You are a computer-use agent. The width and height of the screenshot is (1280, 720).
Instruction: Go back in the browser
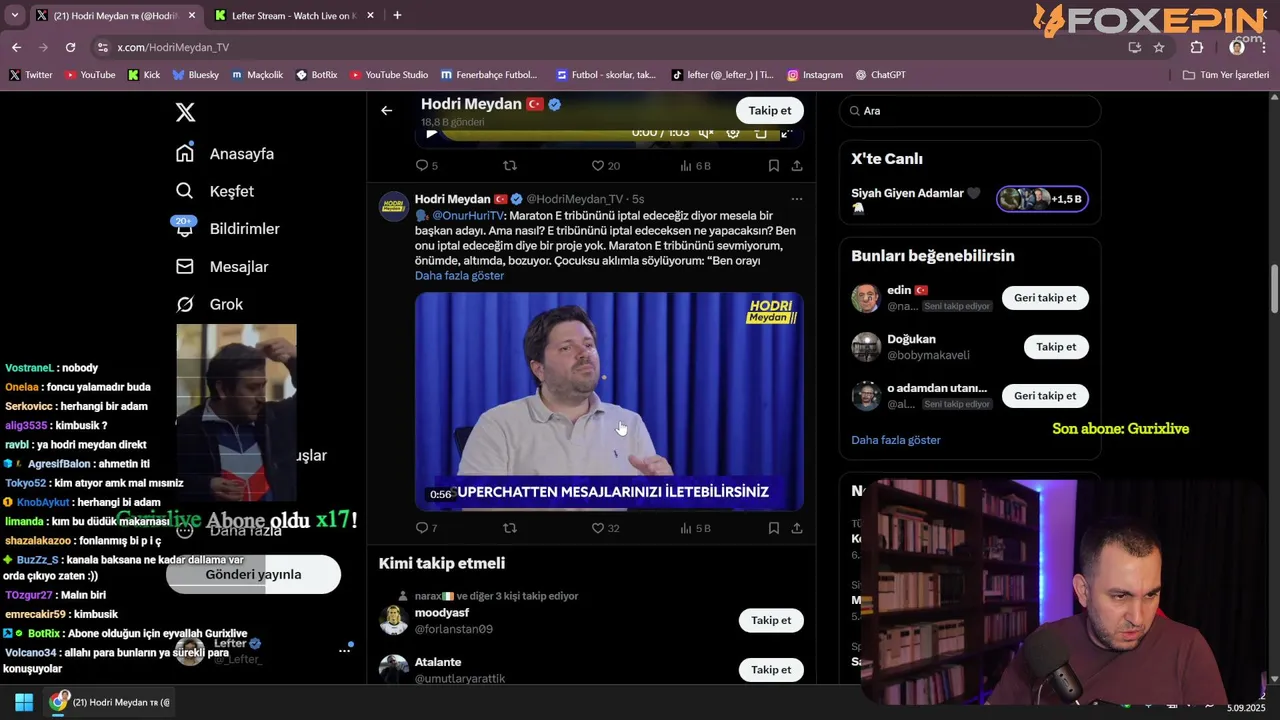click(16, 47)
